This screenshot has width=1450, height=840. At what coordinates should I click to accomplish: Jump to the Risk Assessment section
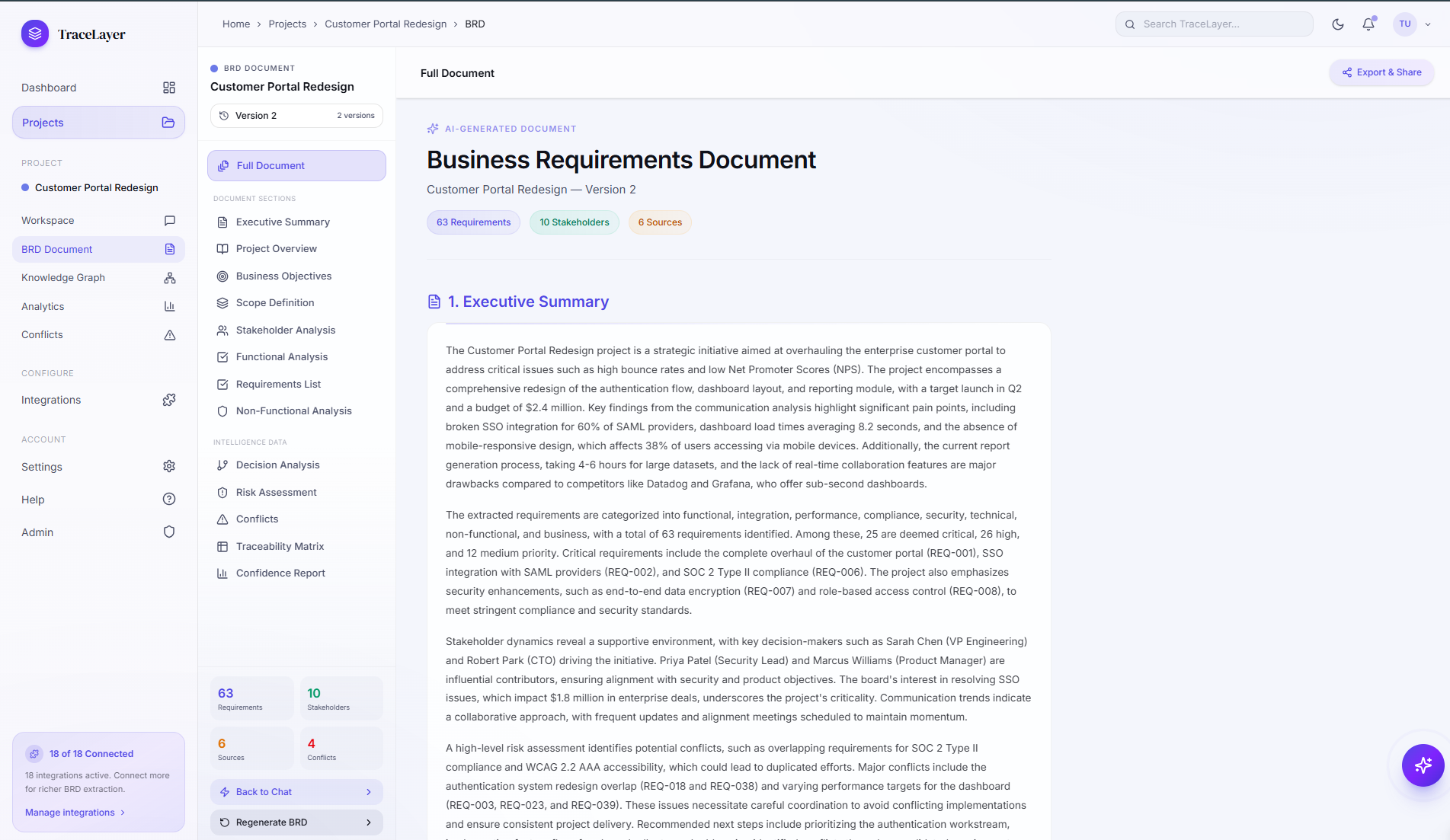coord(276,493)
